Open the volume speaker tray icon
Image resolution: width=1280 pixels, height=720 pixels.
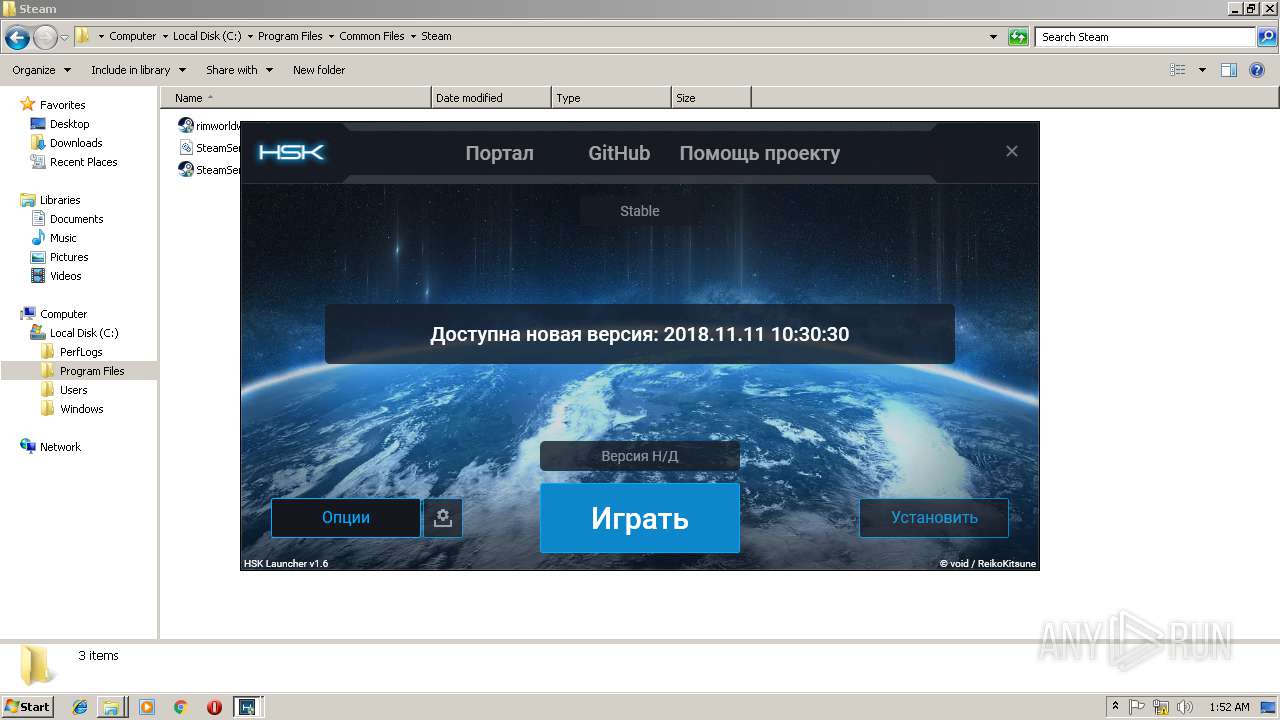[1186, 707]
